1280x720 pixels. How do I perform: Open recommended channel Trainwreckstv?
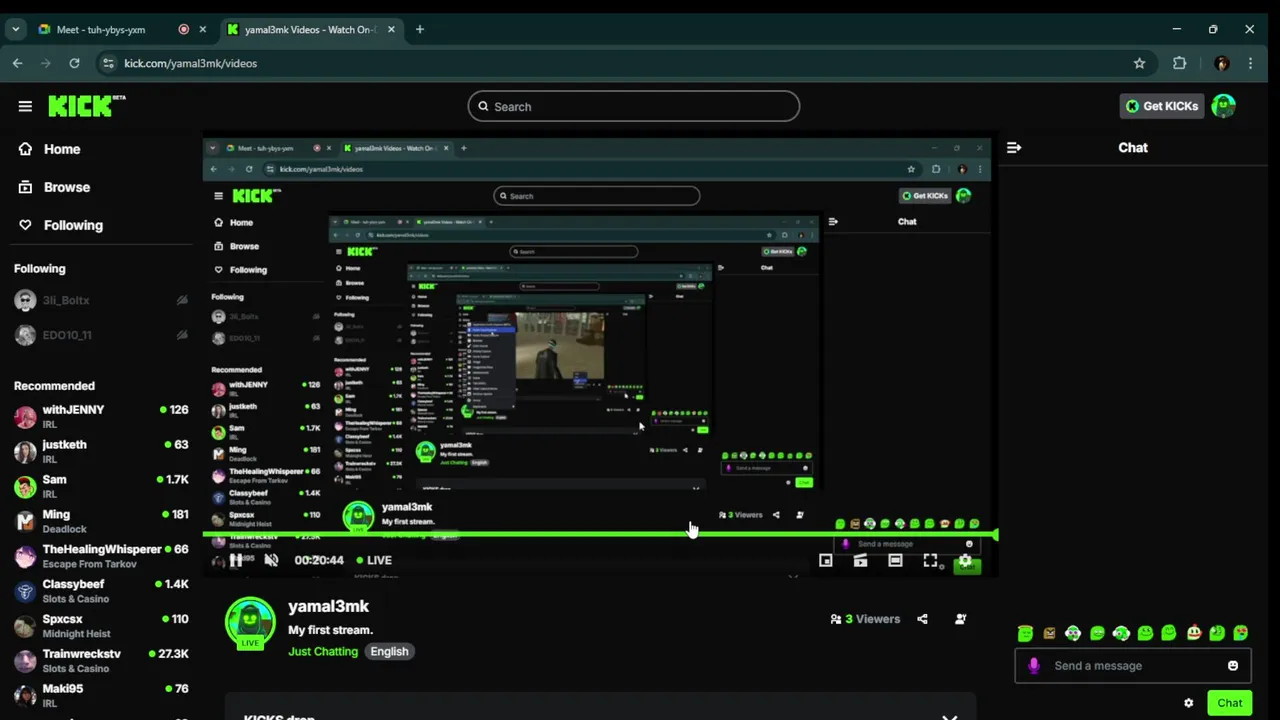[101, 661]
